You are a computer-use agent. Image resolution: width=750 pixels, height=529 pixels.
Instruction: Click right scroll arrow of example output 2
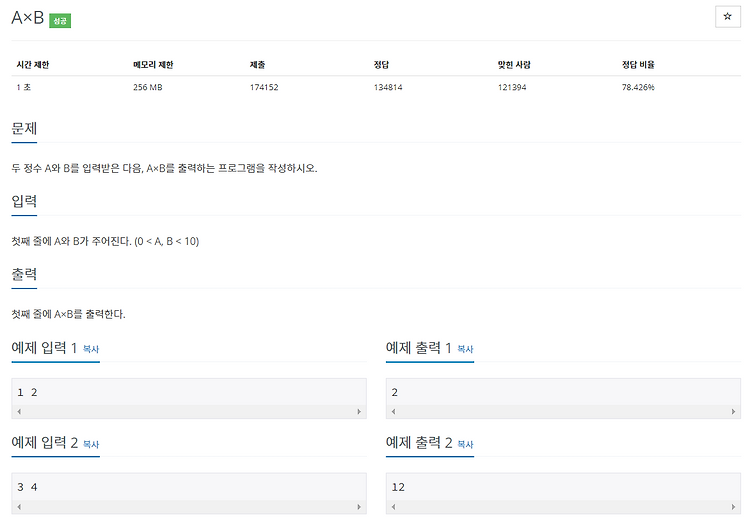733,507
